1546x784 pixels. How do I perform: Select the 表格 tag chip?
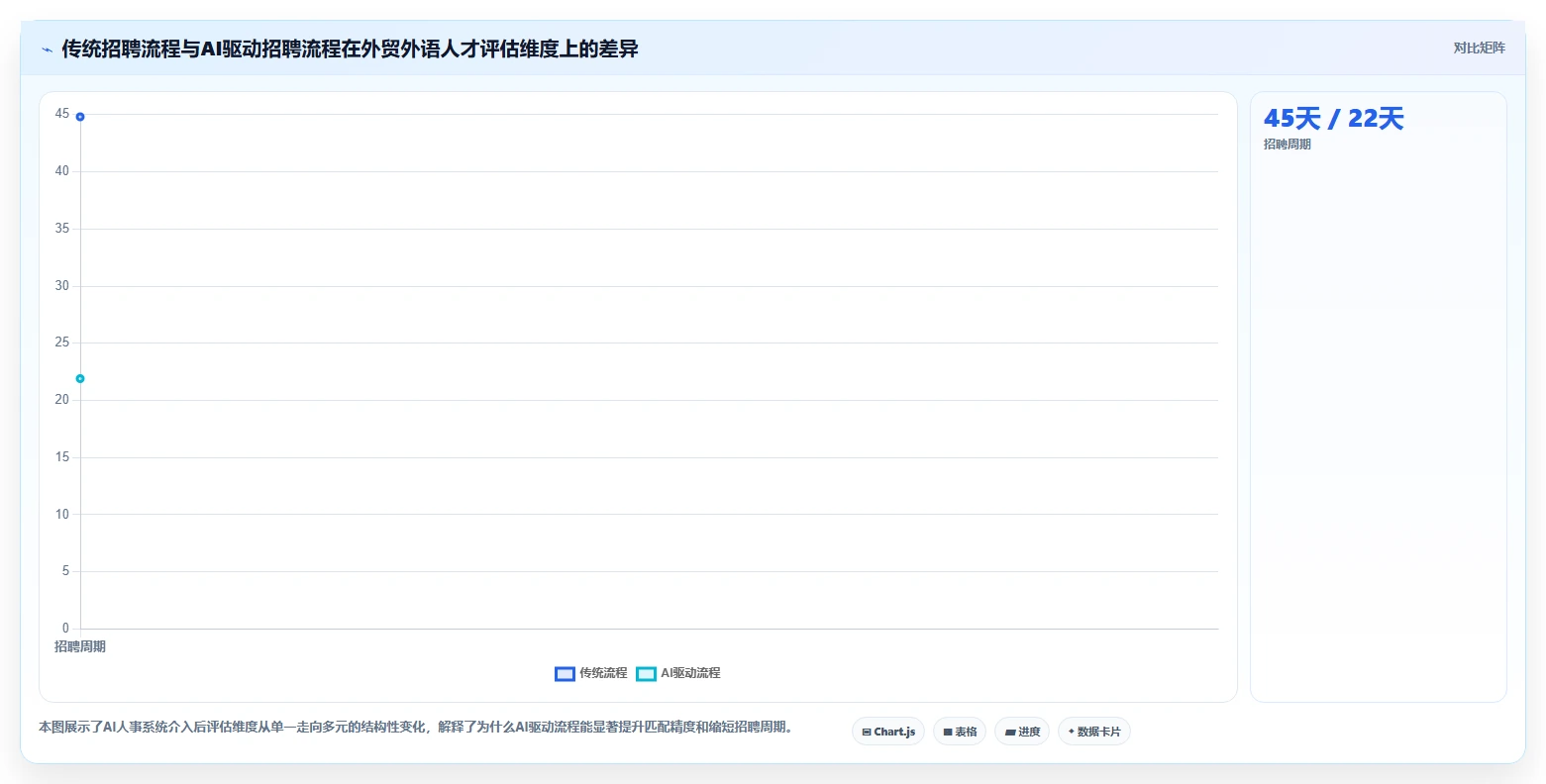click(960, 732)
